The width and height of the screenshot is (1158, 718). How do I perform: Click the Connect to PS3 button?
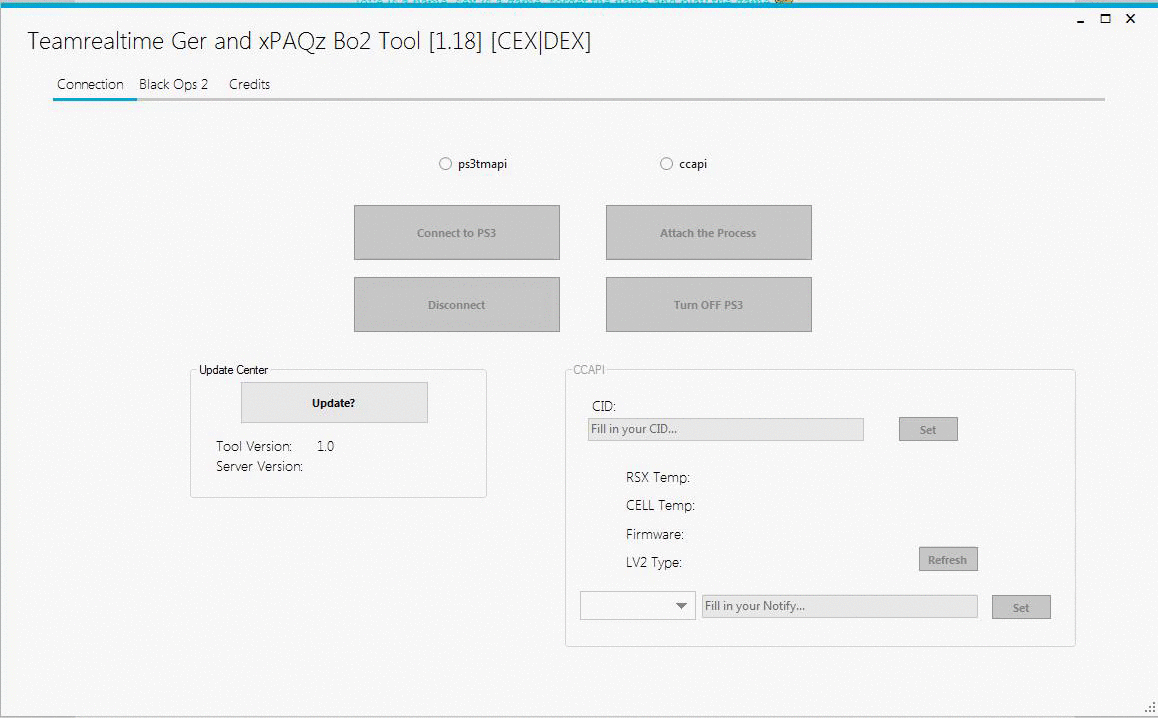point(456,233)
